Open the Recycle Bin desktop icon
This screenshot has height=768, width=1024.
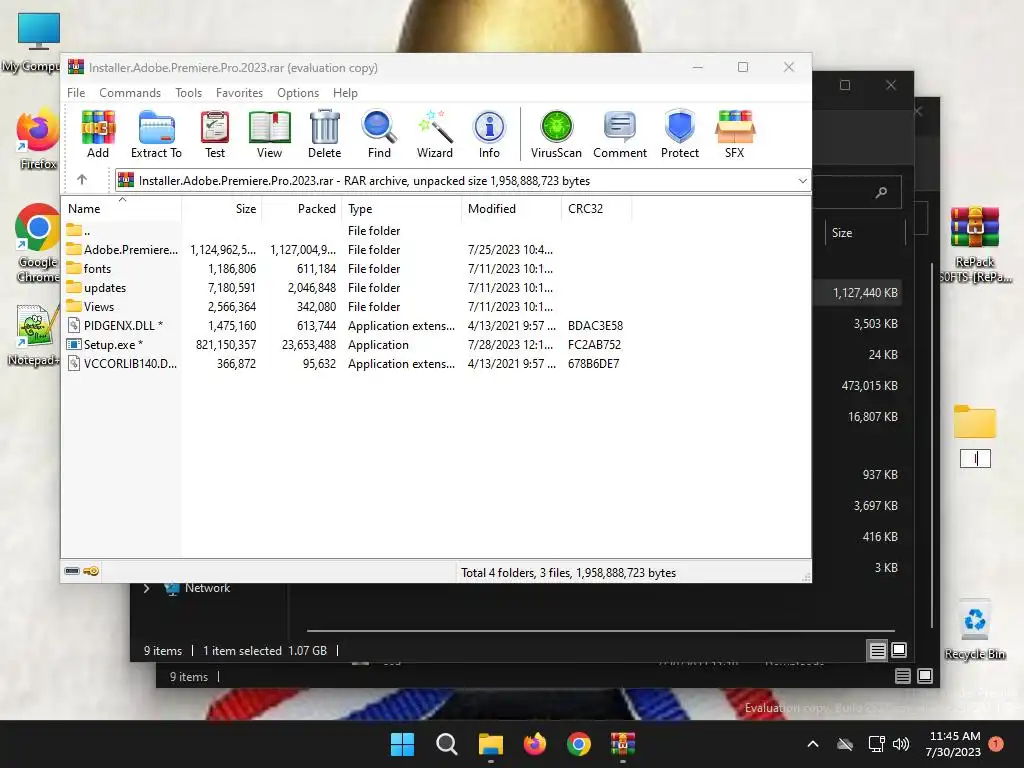click(x=975, y=630)
